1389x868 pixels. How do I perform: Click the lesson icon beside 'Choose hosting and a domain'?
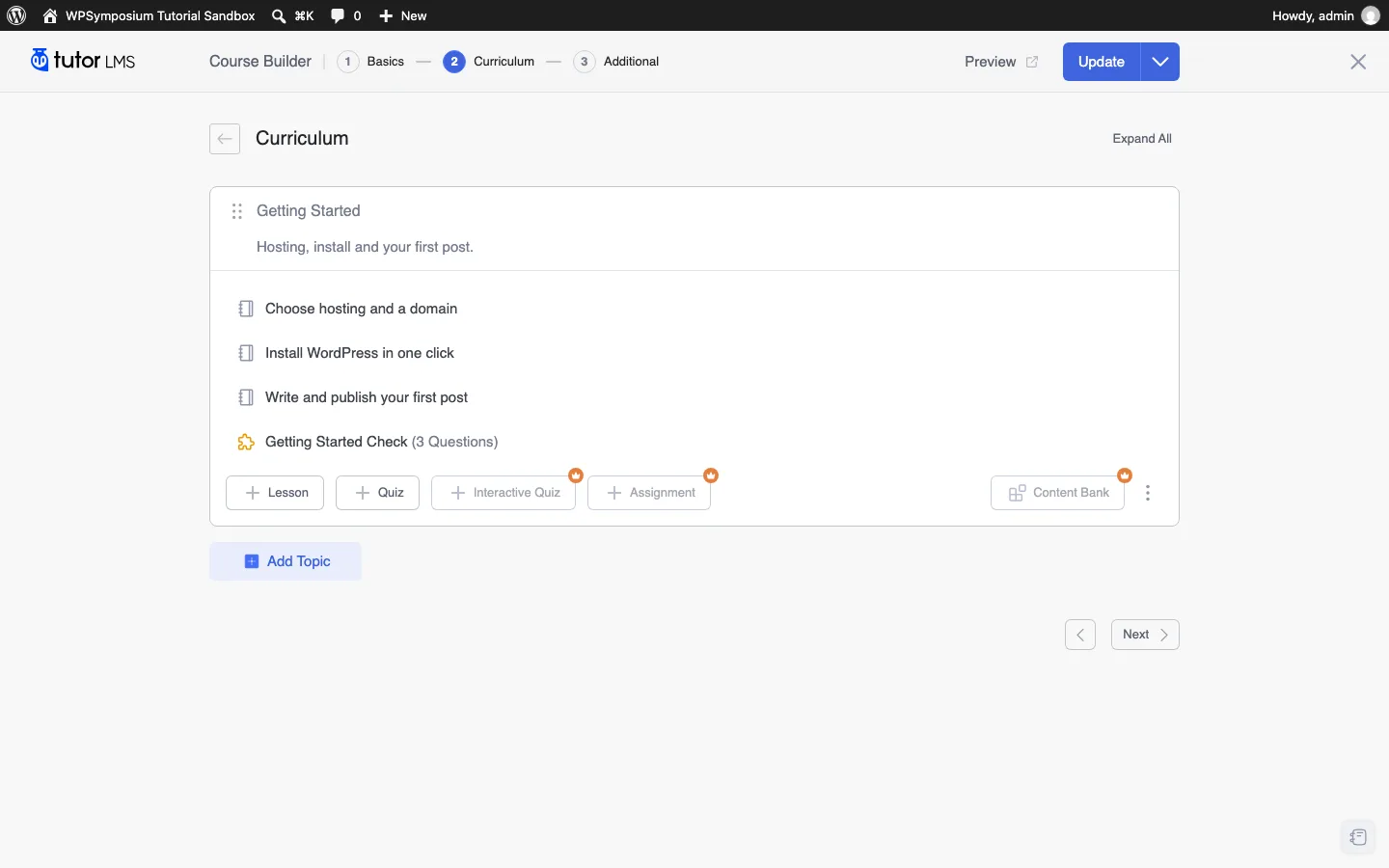click(x=246, y=309)
